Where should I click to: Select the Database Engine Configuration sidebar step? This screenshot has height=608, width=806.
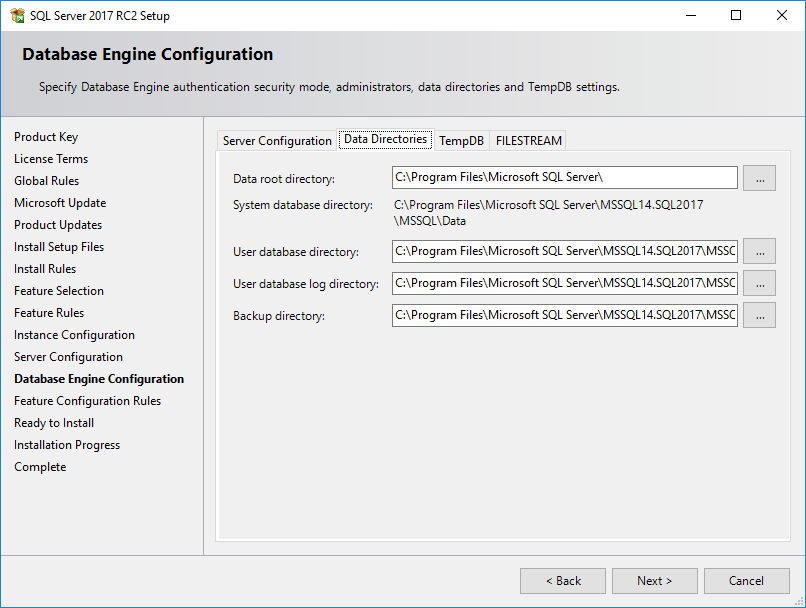coord(99,379)
